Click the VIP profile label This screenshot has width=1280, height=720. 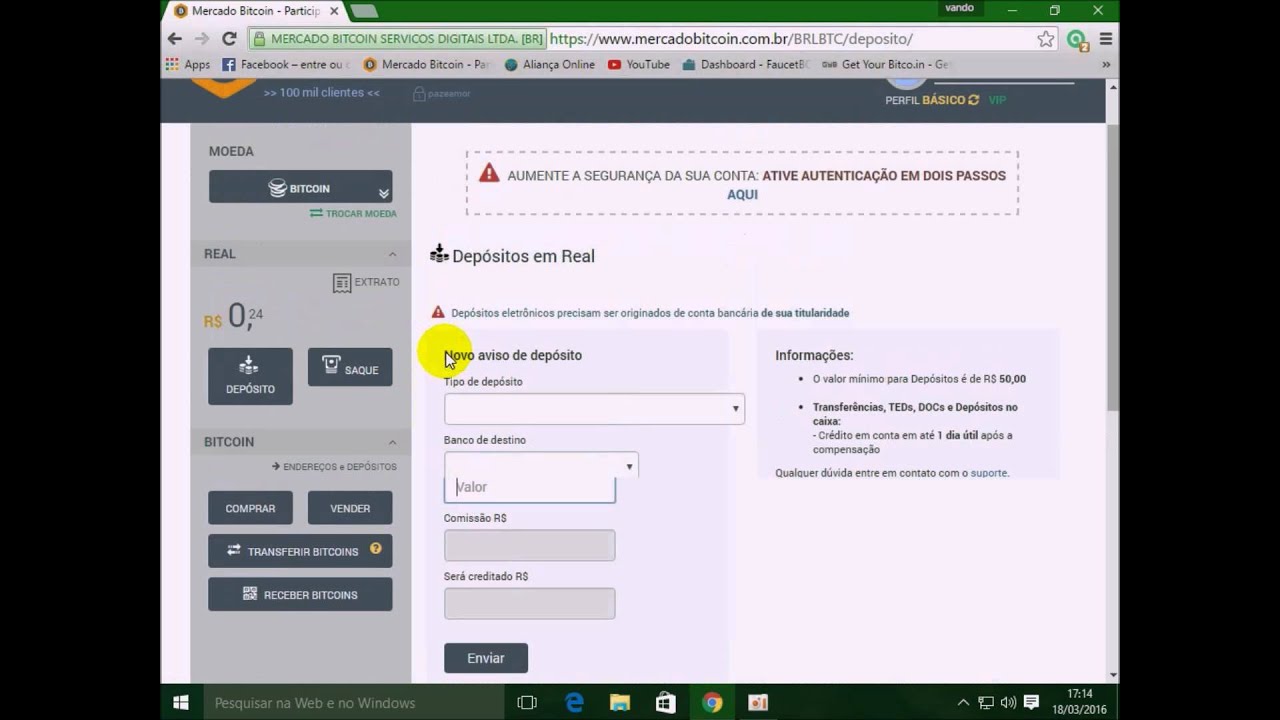997,100
